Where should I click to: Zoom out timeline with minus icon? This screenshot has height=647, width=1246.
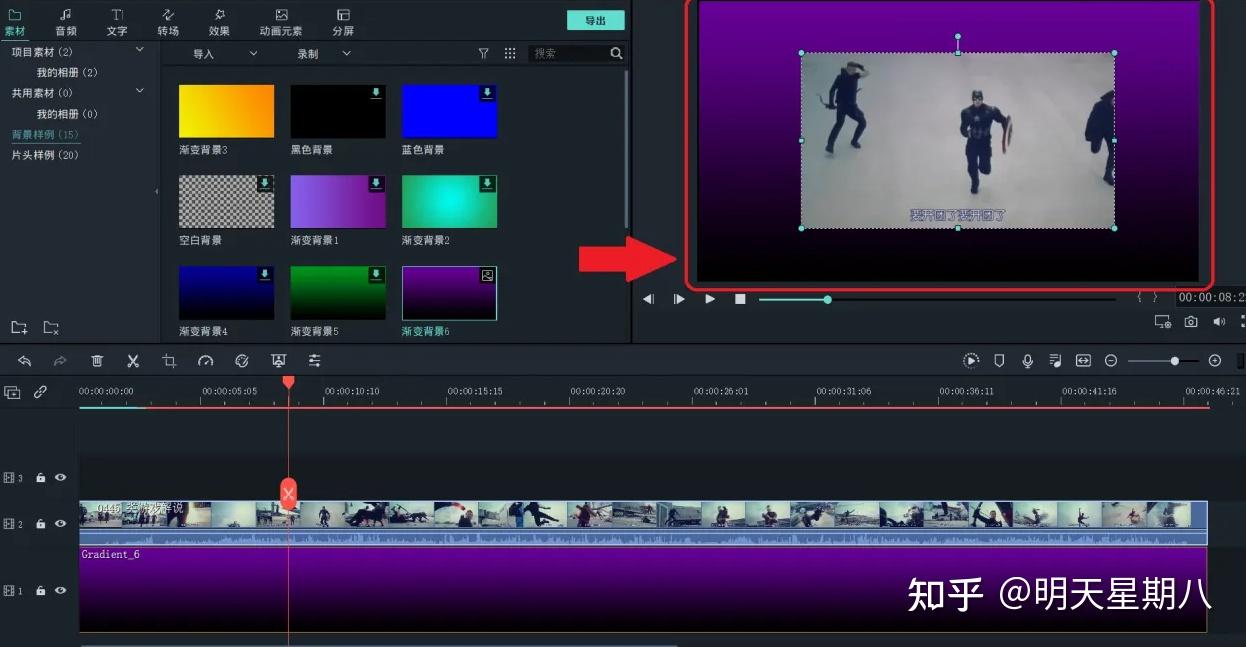click(x=1111, y=361)
